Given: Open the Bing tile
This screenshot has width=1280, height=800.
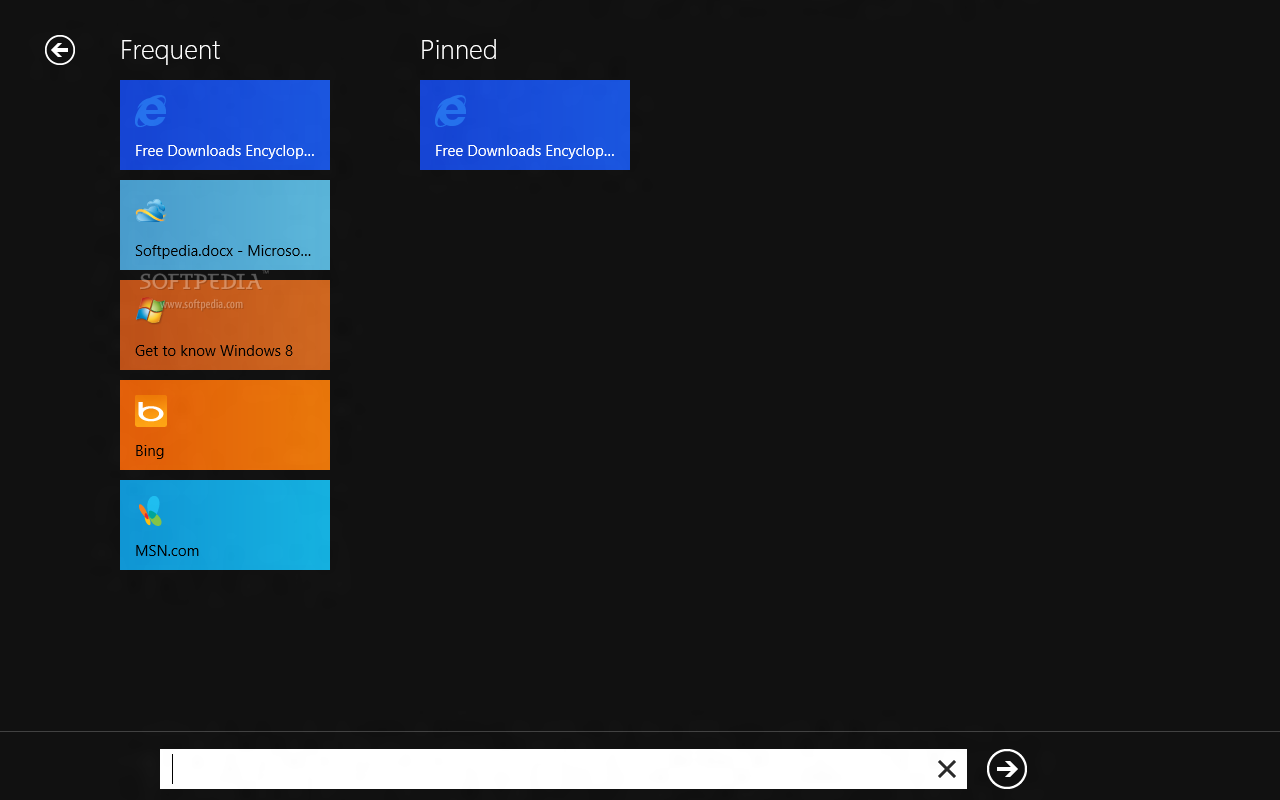Looking at the screenshot, I should coord(225,425).
